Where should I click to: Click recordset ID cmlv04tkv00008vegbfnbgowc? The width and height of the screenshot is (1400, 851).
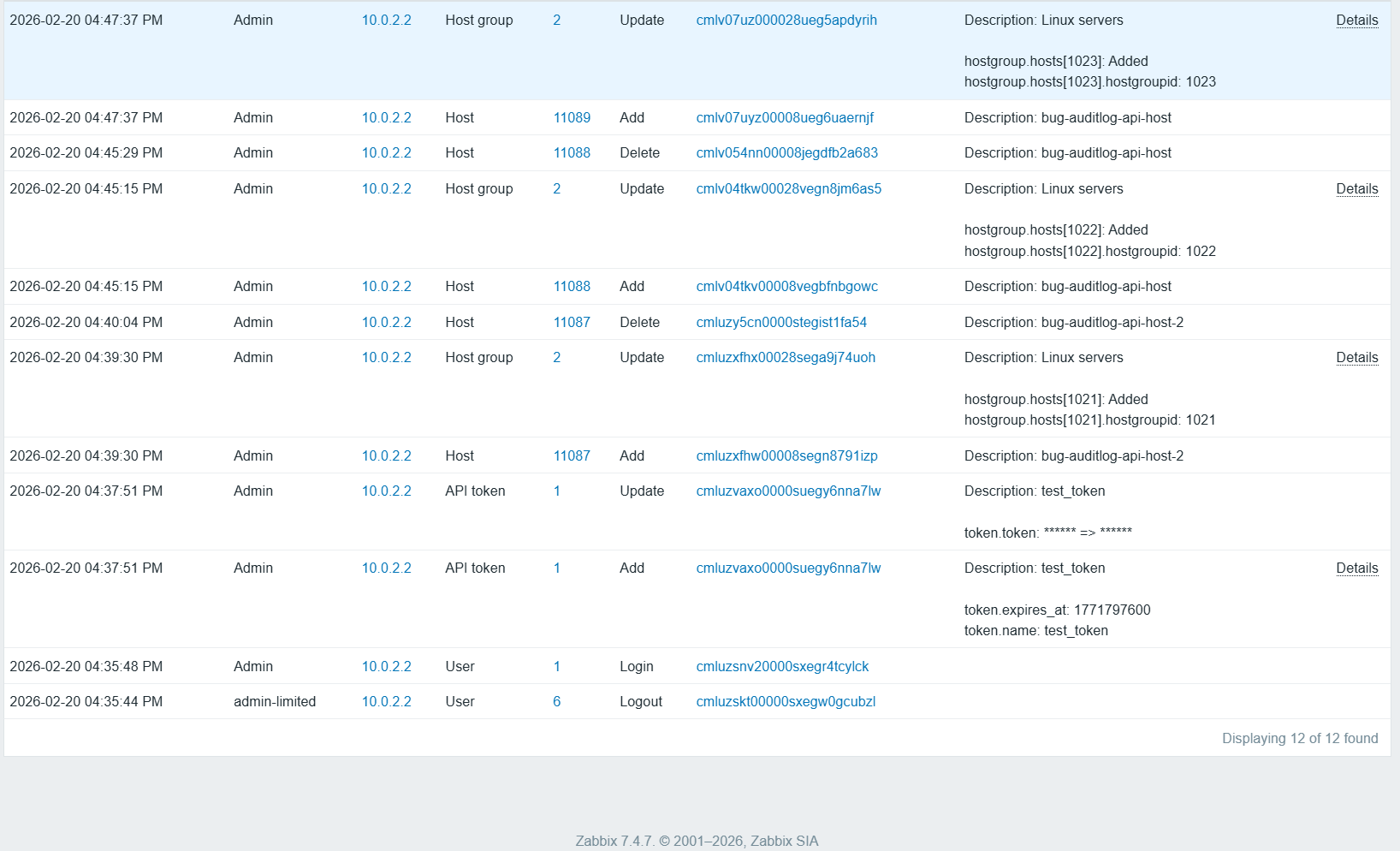tap(786, 287)
